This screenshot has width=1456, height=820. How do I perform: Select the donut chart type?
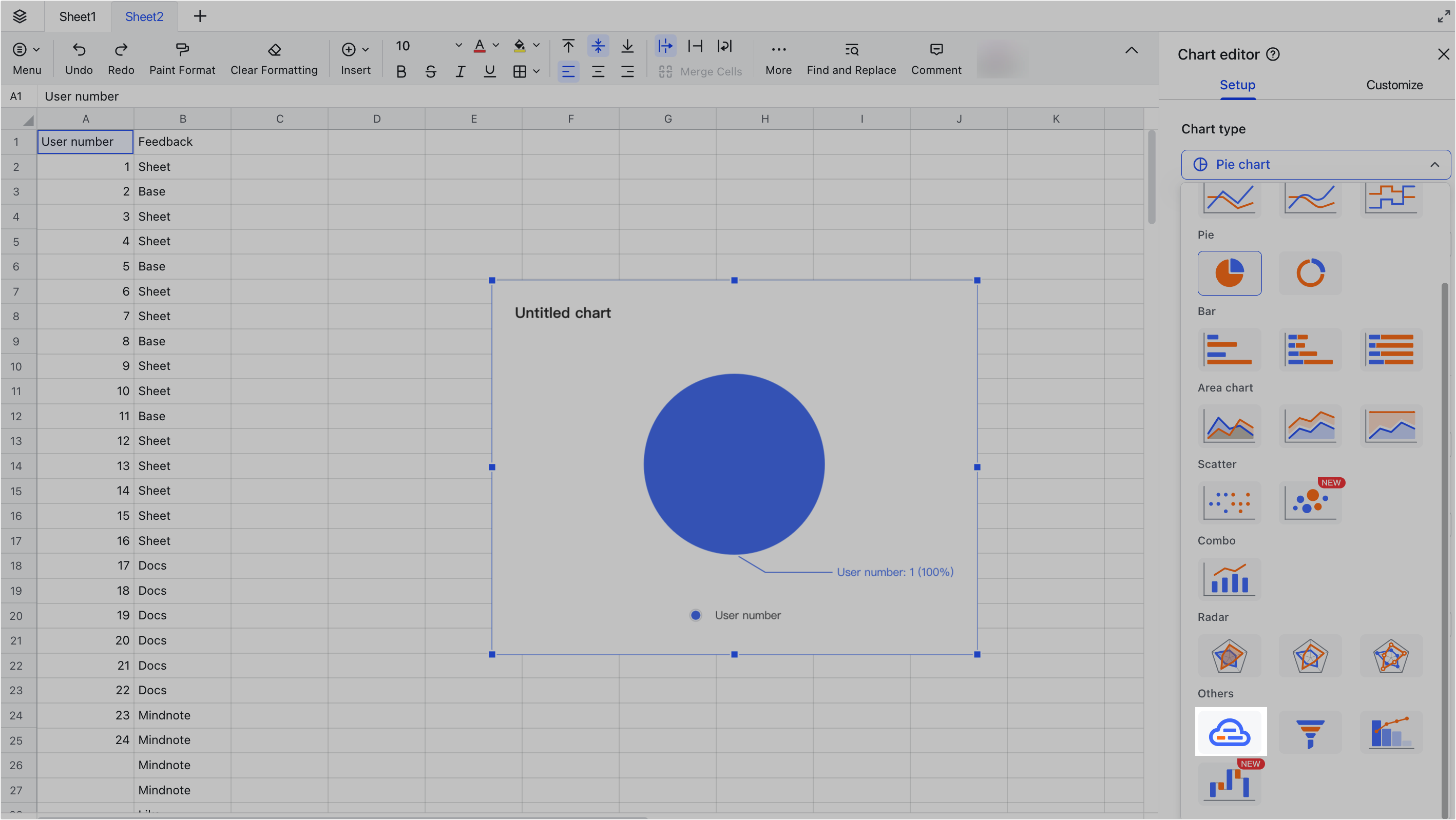(x=1310, y=273)
